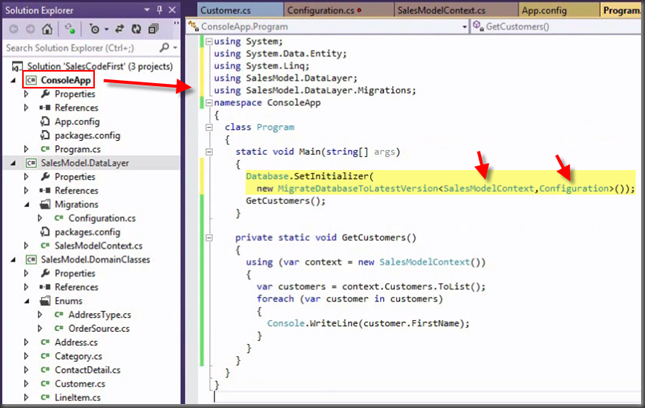Select Program.cs in Solution Explorer

pyautogui.click(x=77, y=149)
